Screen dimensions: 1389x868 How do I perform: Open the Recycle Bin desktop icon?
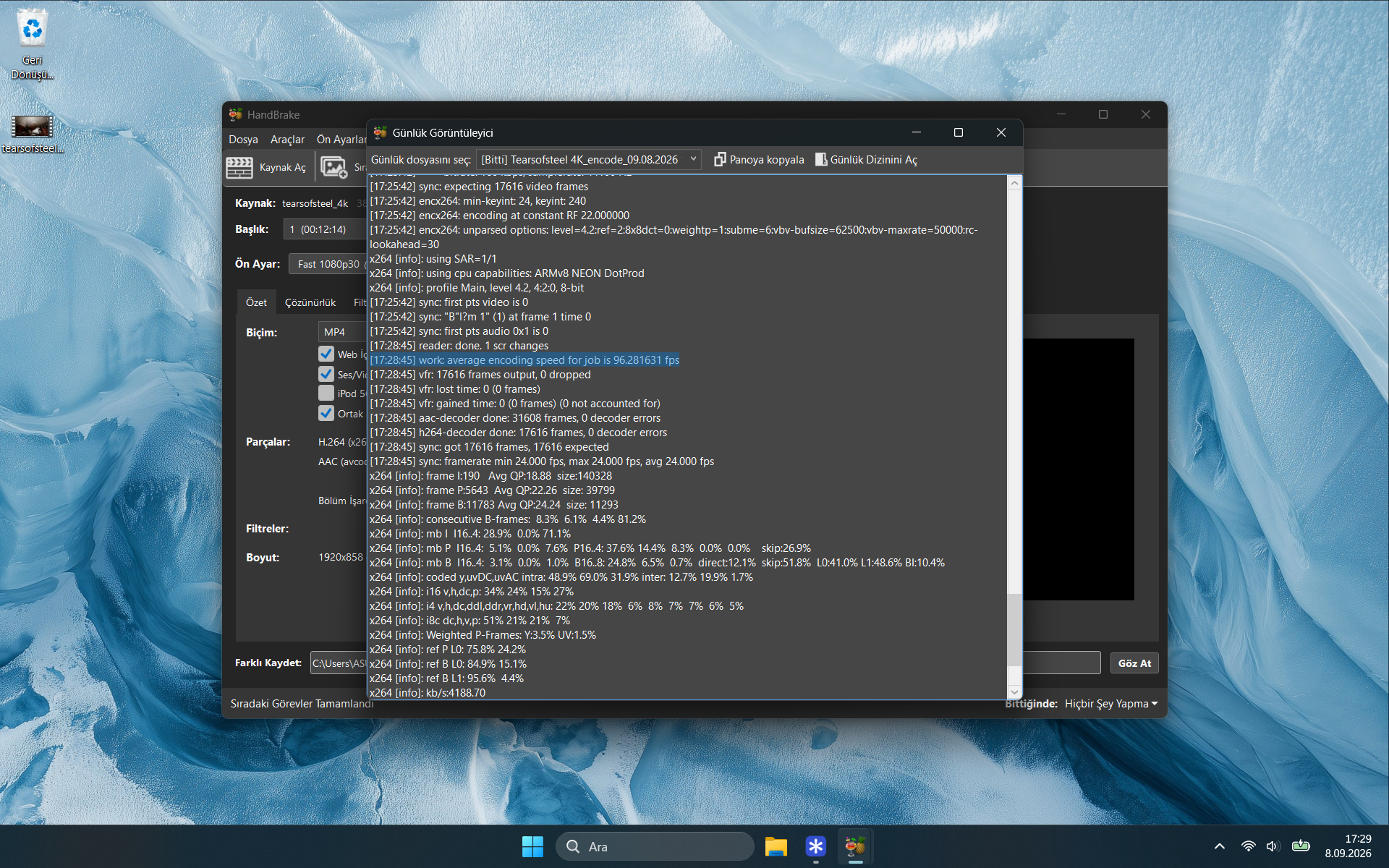pos(32,44)
